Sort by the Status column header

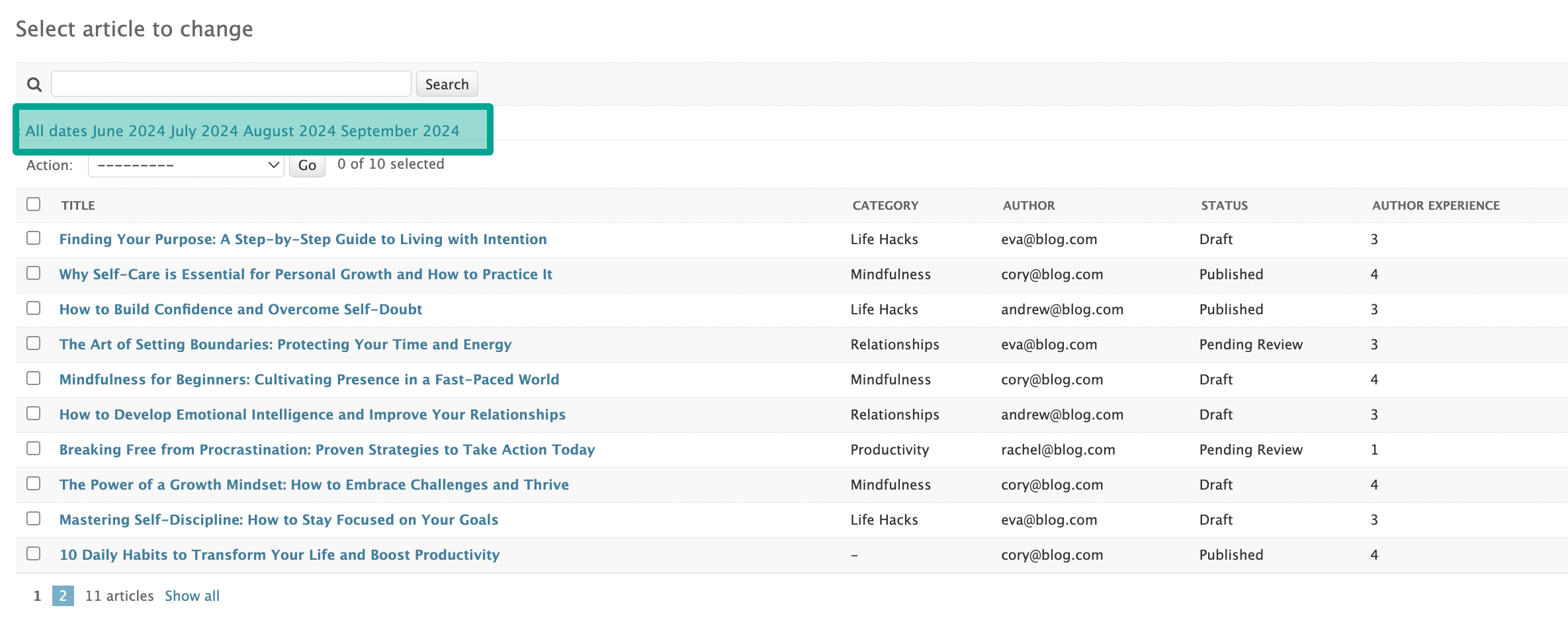point(1224,206)
